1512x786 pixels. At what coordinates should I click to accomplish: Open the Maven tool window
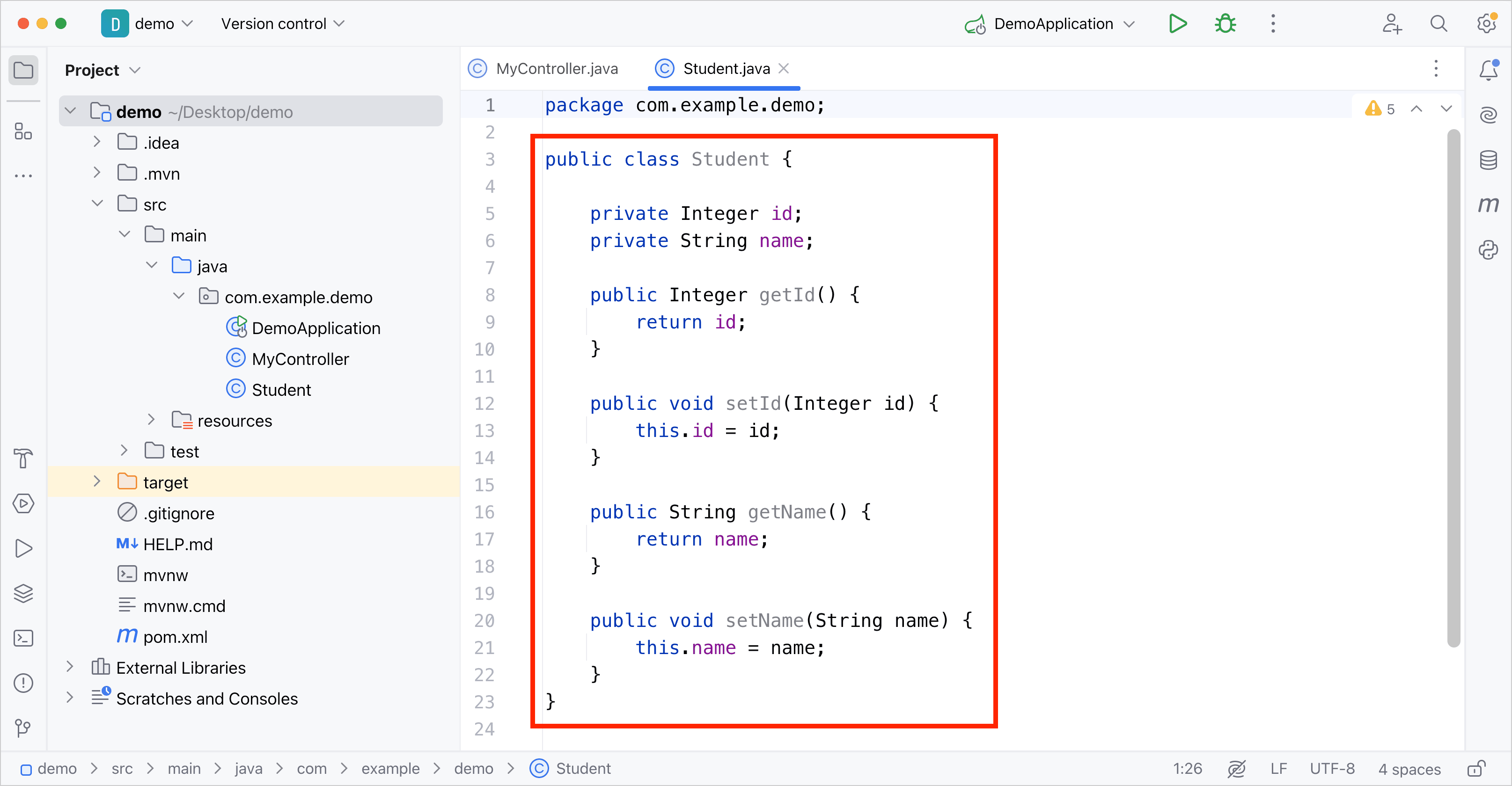[x=1488, y=205]
